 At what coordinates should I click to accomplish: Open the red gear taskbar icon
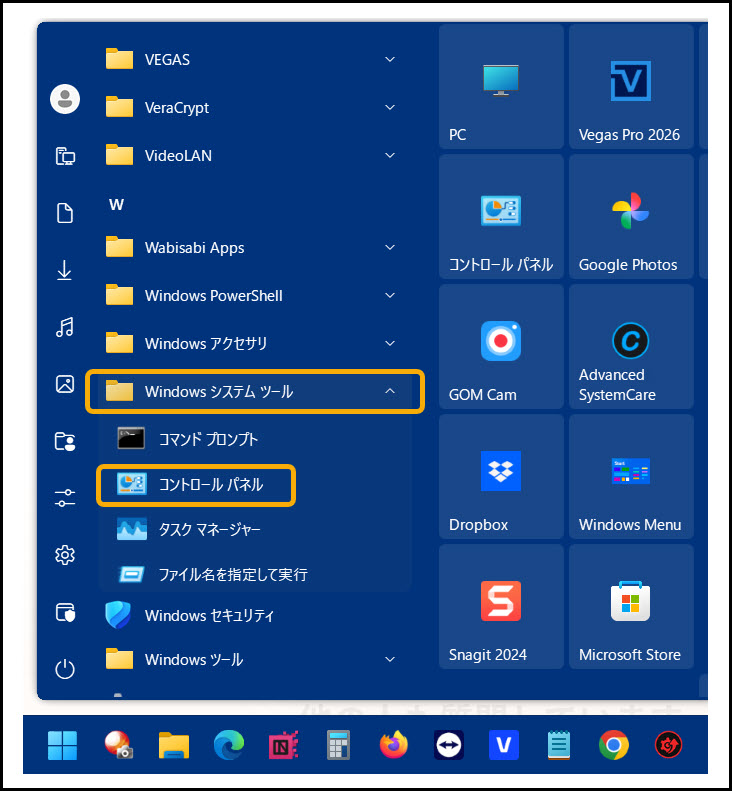click(668, 745)
